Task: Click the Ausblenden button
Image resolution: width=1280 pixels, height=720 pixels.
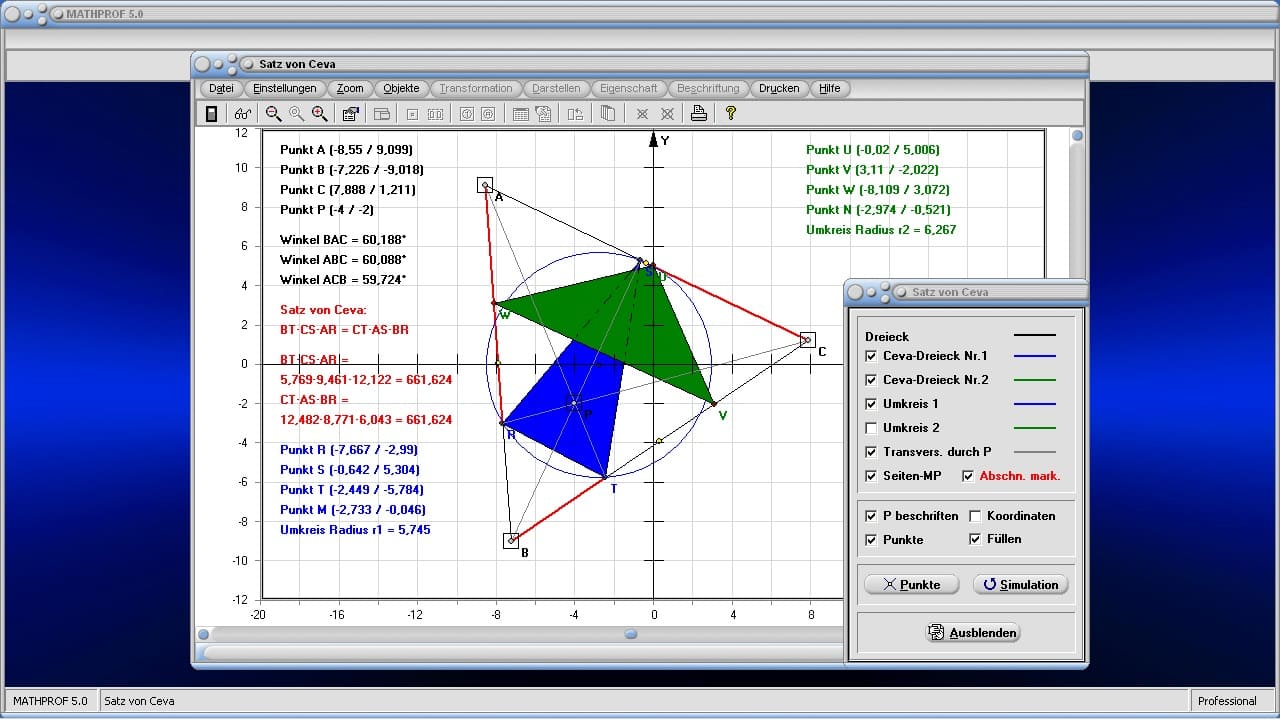Action: click(972, 633)
